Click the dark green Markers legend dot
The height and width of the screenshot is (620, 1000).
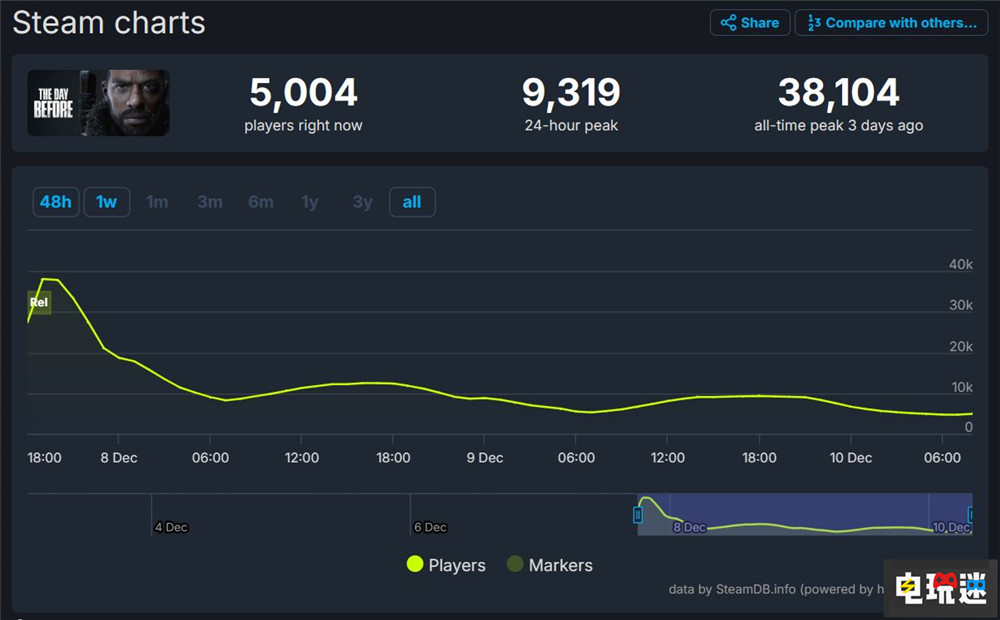coord(515,565)
